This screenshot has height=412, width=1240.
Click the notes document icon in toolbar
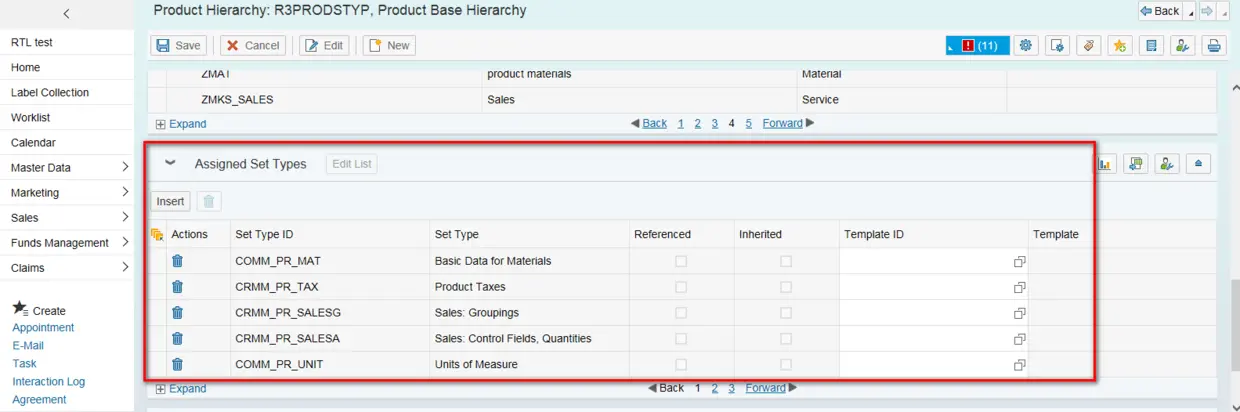[1151, 45]
